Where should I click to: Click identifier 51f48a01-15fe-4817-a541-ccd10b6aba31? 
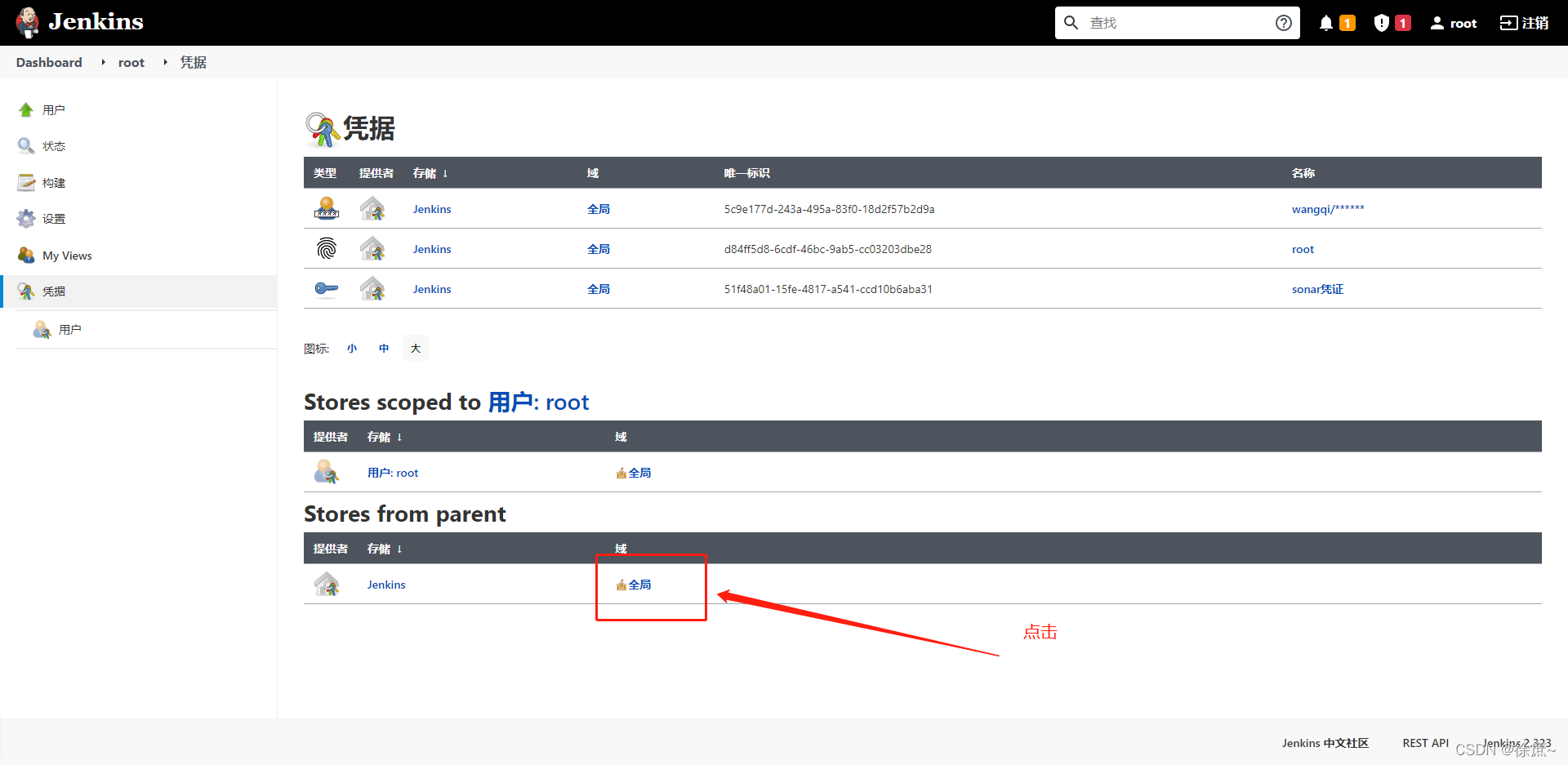(x=828, y=289)
